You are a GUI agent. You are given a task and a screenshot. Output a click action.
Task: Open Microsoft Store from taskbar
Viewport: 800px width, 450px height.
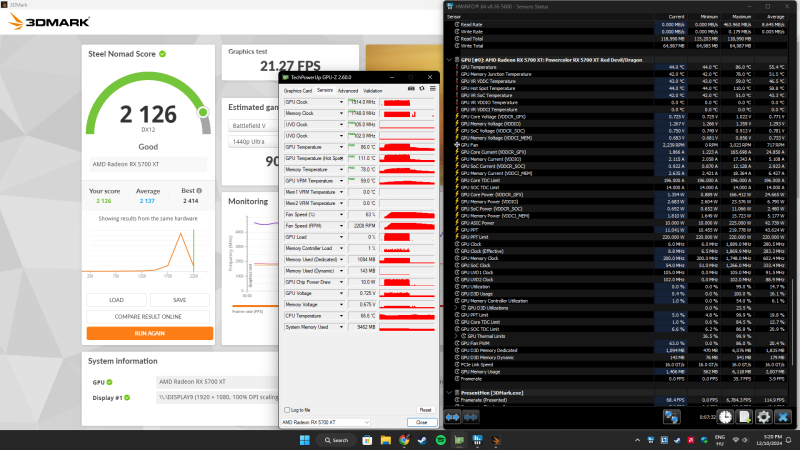coord(367,440)
